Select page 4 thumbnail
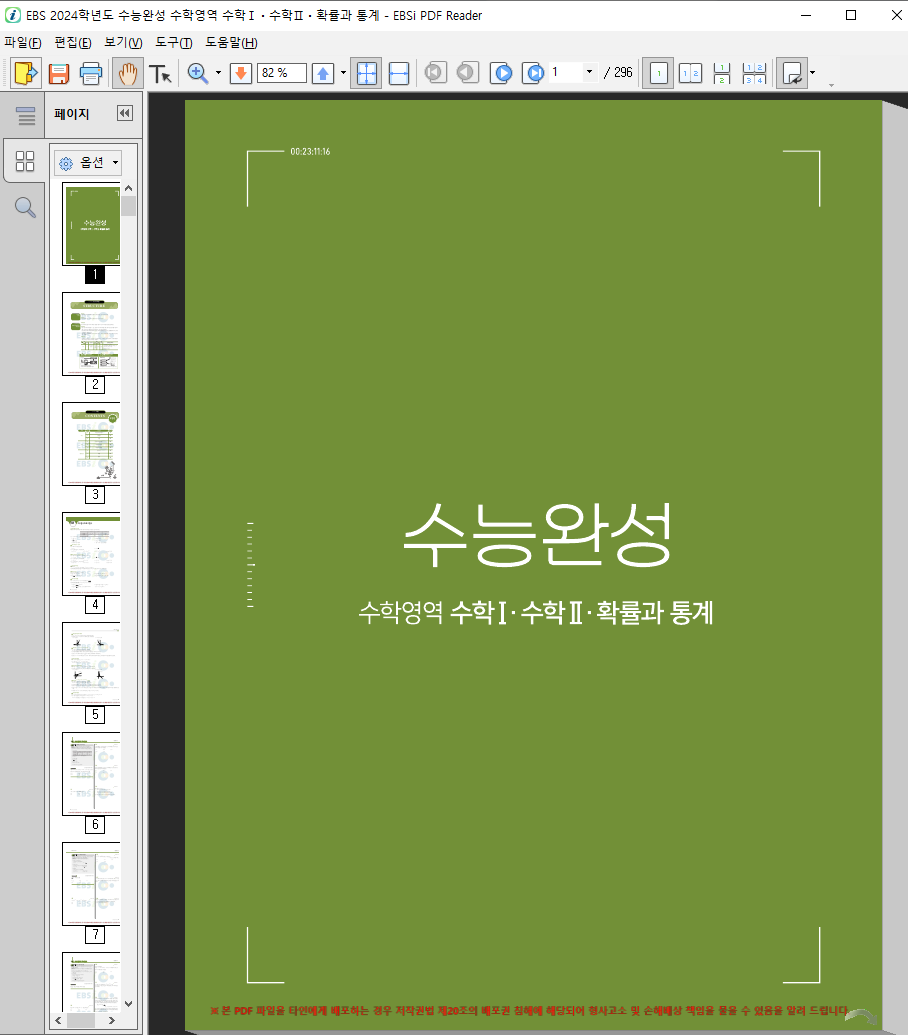The height and width of the screenshot is (1035, 908). [x=92, y=554]
